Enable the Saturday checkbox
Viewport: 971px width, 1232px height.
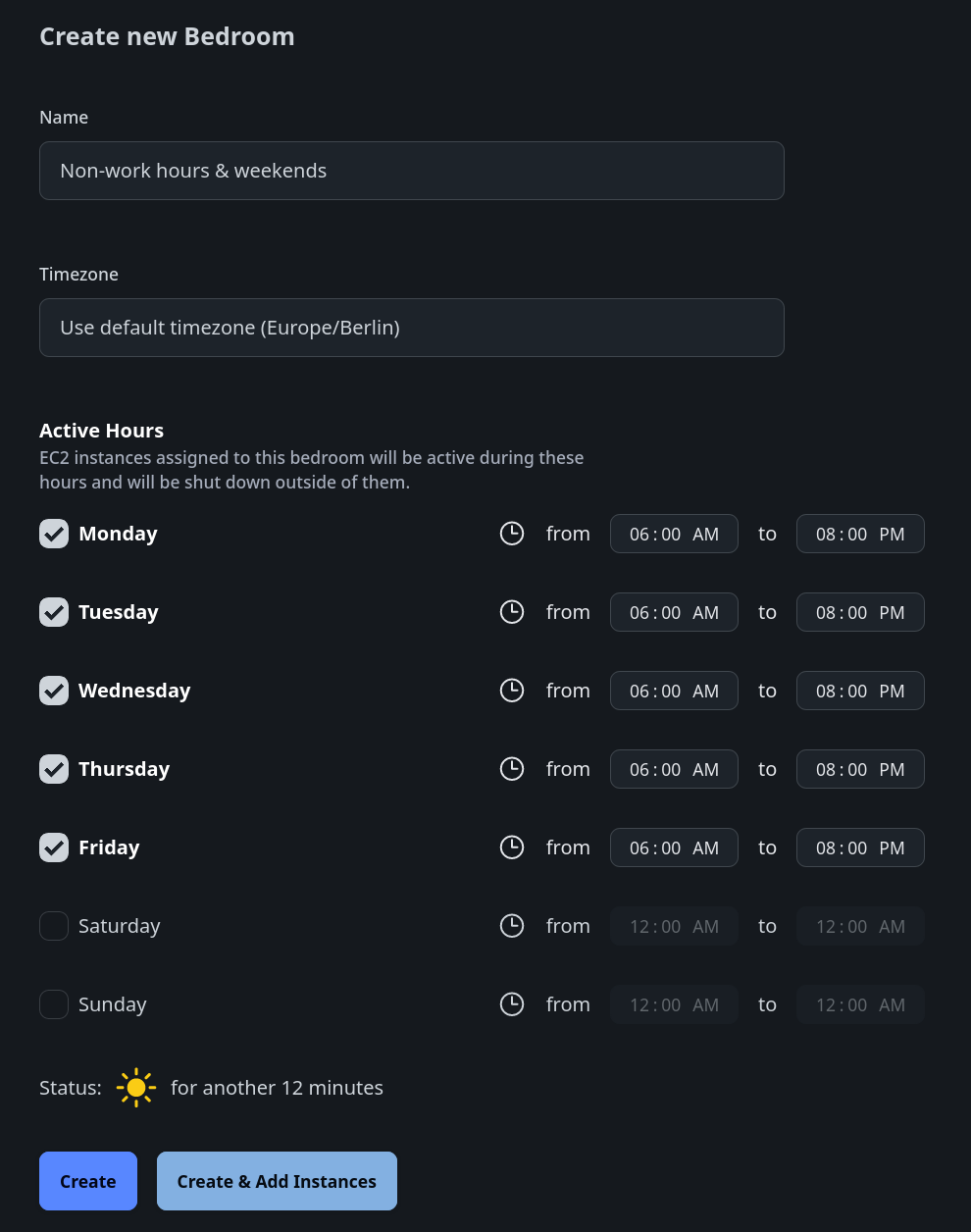coord(54,926)
